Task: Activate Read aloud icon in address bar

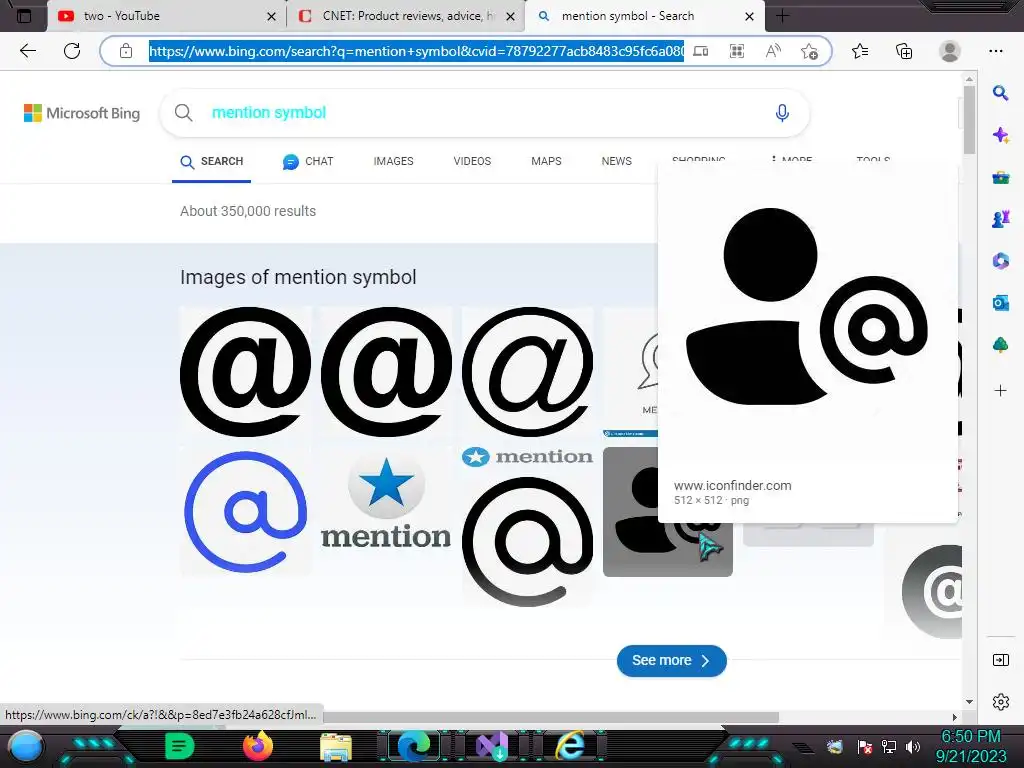Action: click(773, 51)
